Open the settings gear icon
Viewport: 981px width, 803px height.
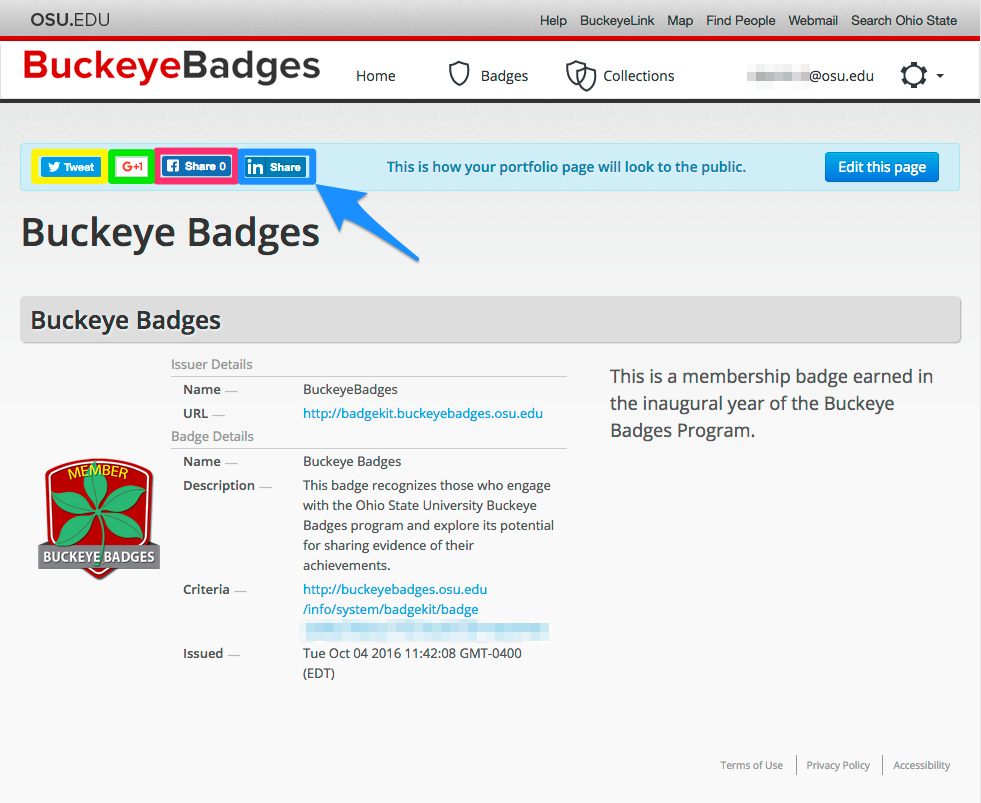[x=913, y=76]
